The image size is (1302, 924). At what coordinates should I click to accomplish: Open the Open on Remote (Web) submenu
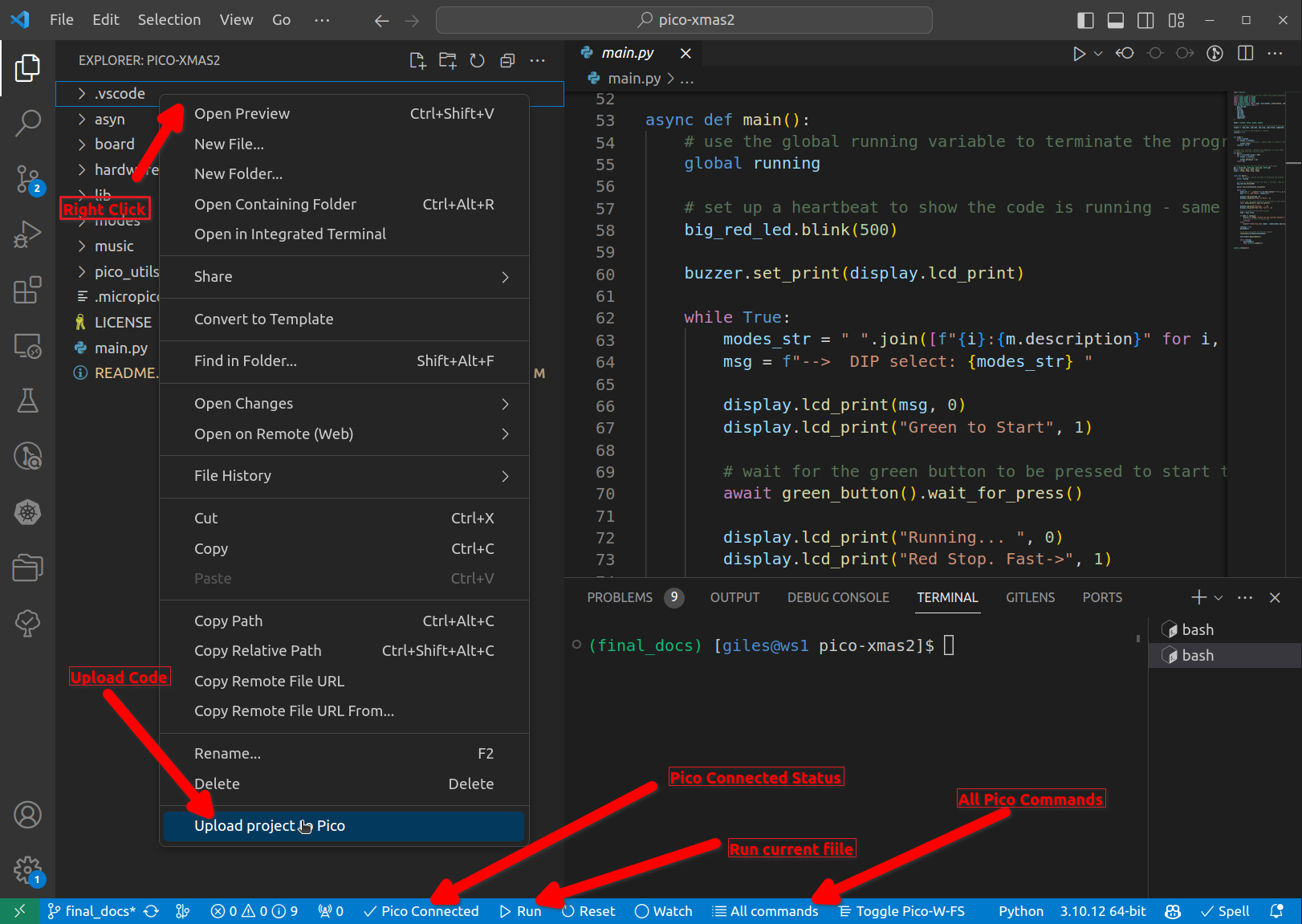[x=344, y=434]
